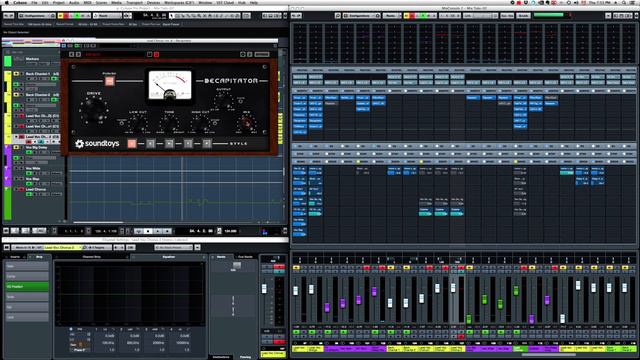Click the highlighted selected channel's fader in MixConsole

pos(453,288)
